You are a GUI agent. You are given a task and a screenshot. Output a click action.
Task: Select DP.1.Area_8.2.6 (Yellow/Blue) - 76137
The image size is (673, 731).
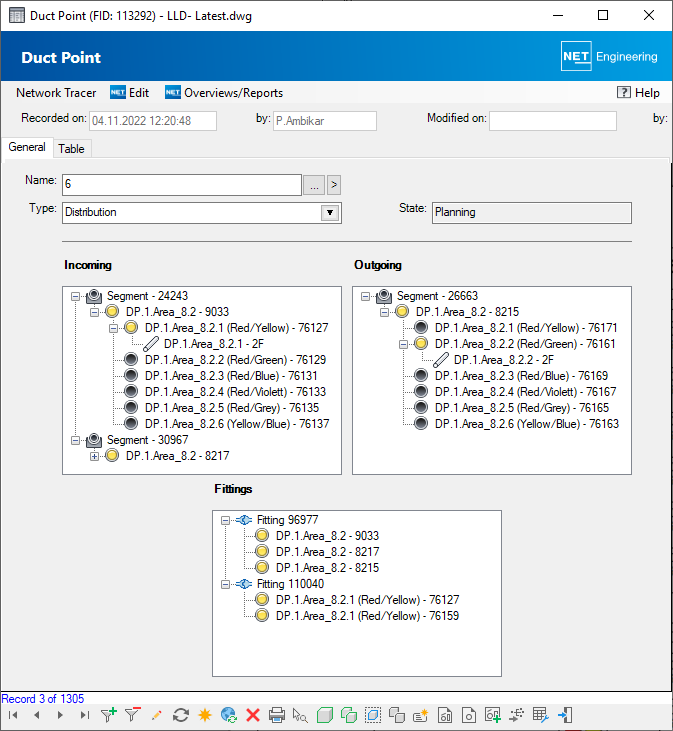(237, 424)
